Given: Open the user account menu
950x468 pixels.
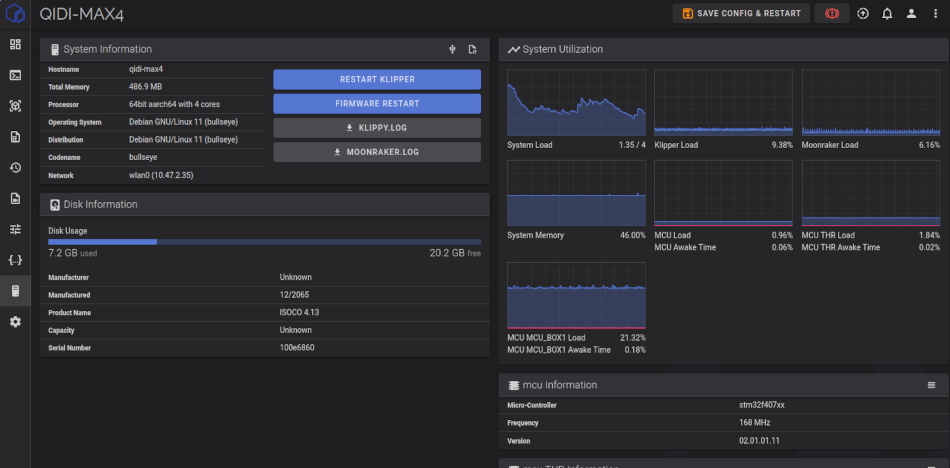Looking at the screenshot, I should click(x=911, y=14).
